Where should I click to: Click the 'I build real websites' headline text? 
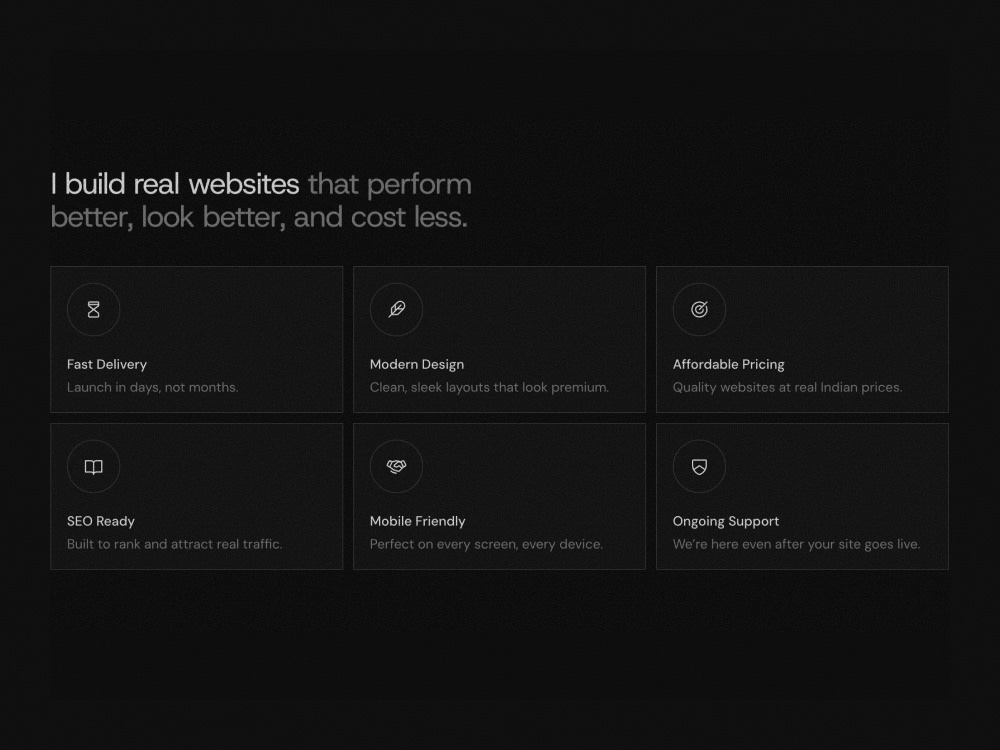[x=175, y=184]
